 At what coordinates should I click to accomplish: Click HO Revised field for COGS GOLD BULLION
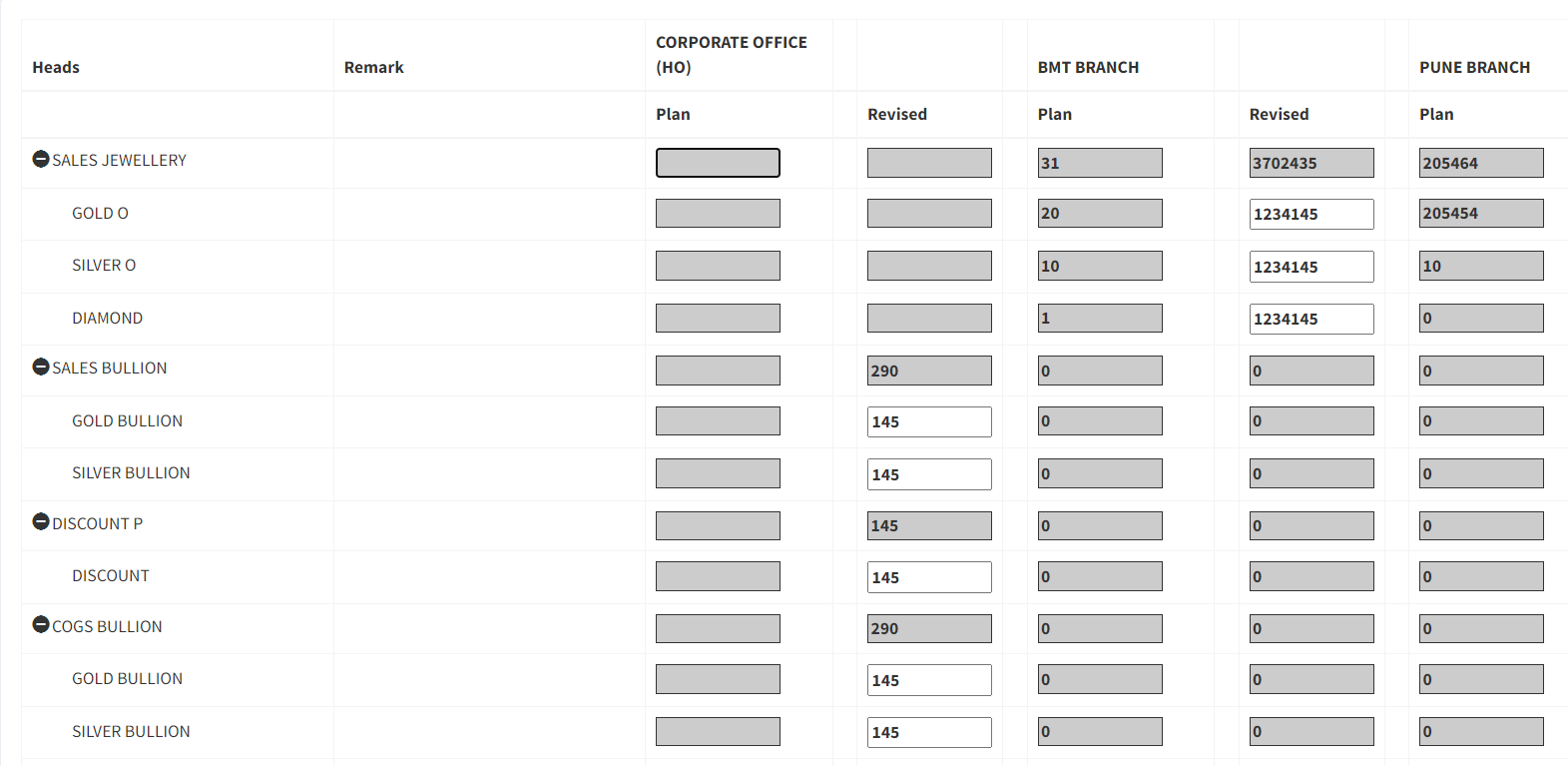(x=929, y=680)
